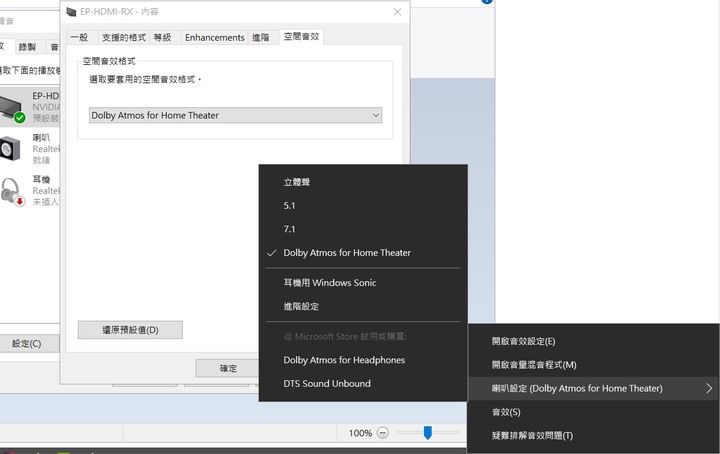The image size is (720, 454).
Task: Click the zoom out minus icon
Action: point(382,433)
